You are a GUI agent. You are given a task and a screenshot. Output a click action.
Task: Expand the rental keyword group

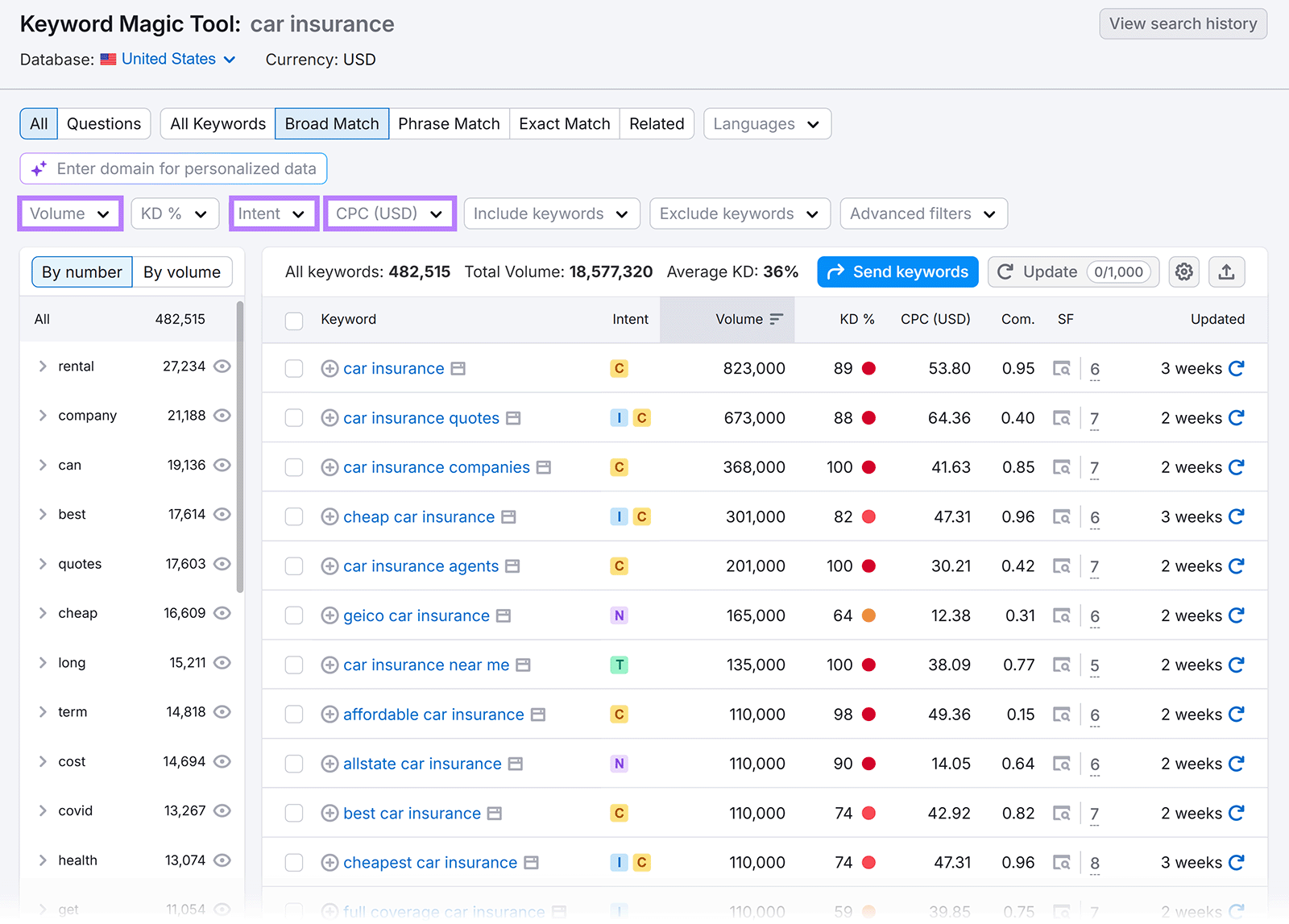click(x=43, y=367)
